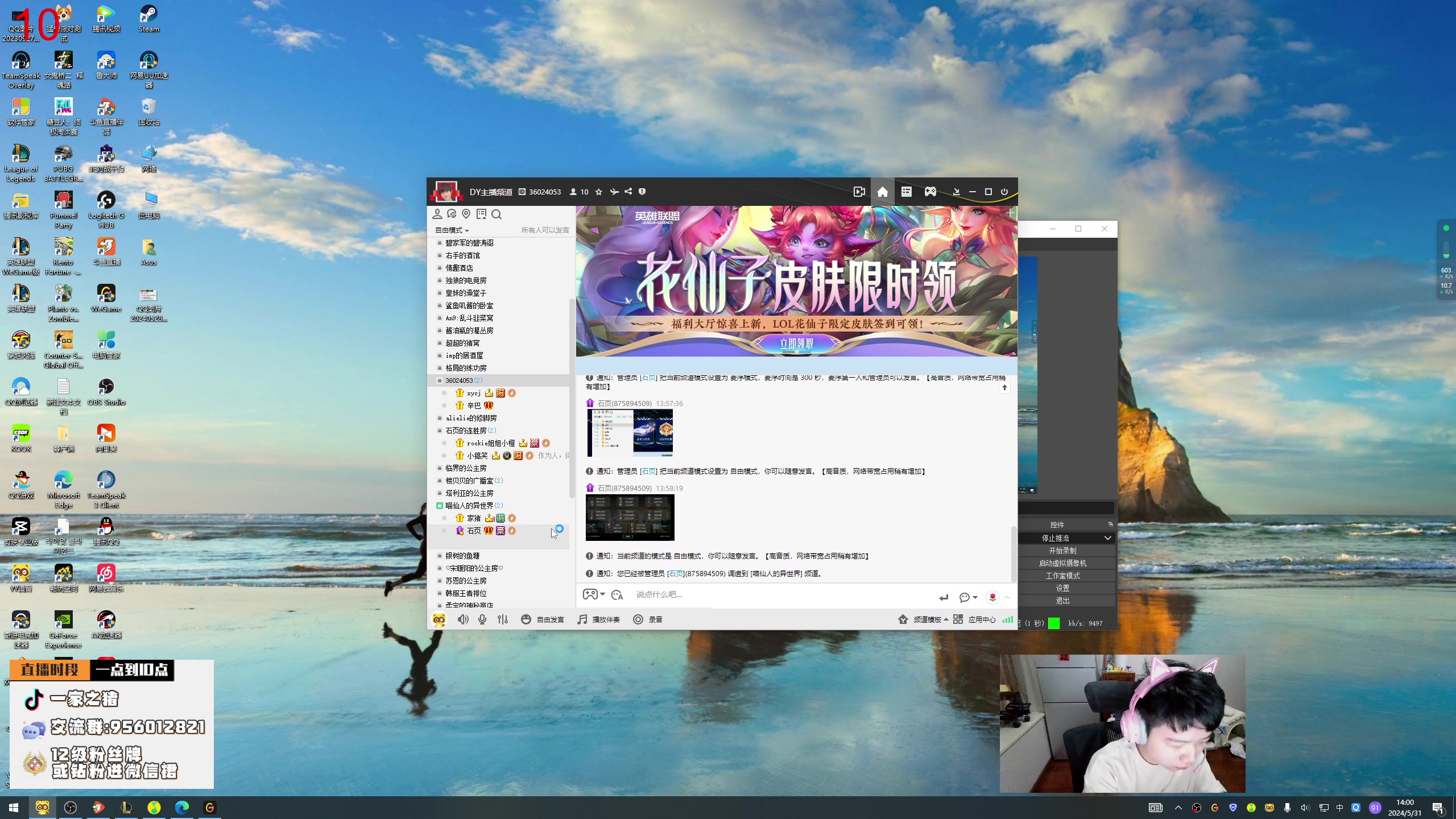Expand the 自由模式 mode dropdown

(452, 230)
